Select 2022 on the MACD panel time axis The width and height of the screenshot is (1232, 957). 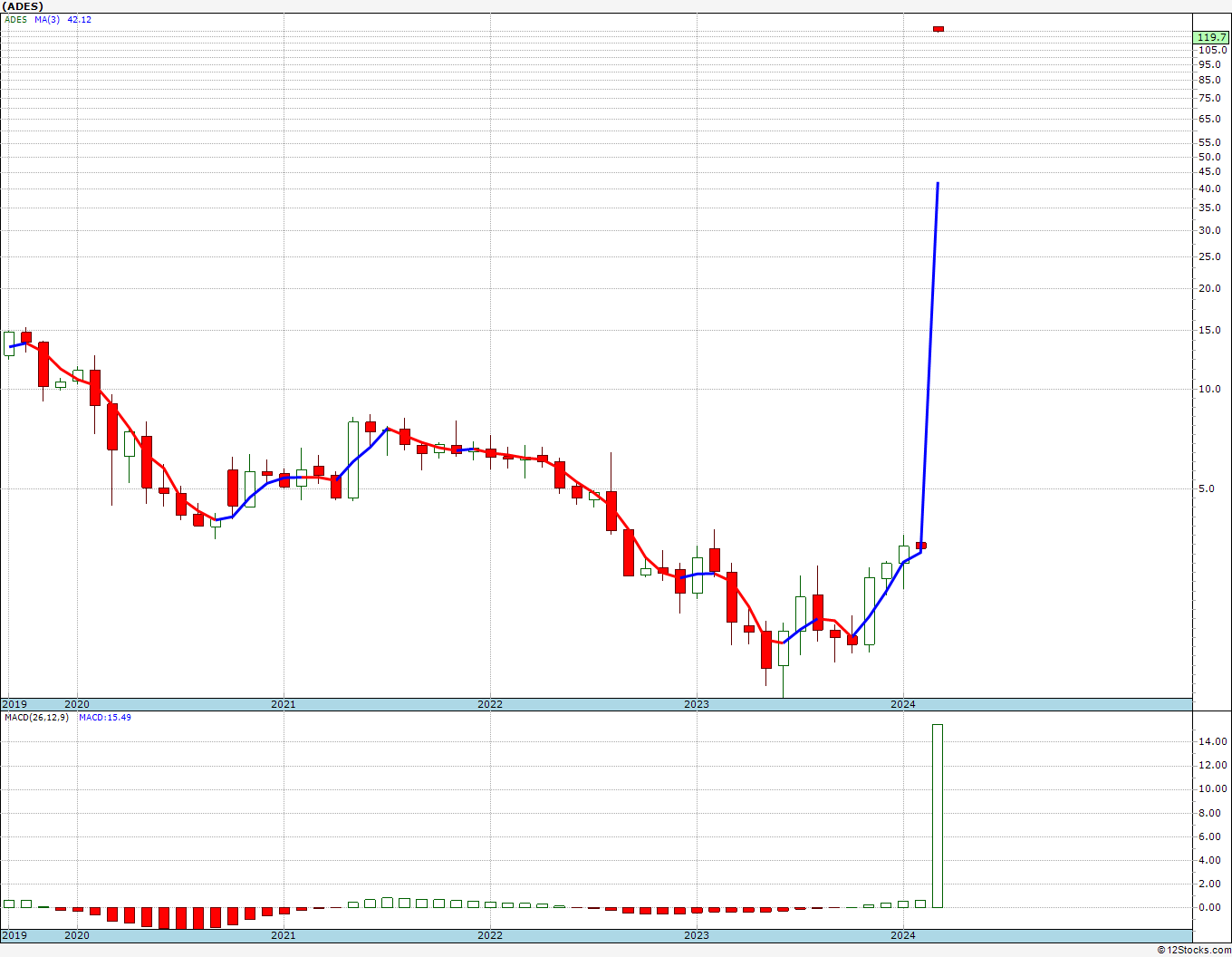pyautogui.click(x=490, y=935)
